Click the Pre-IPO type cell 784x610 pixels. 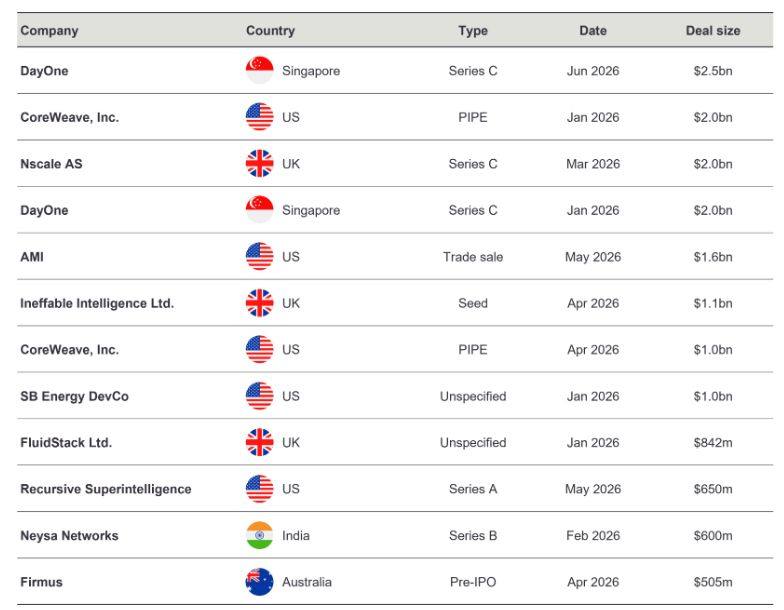(x=472, y=582)
